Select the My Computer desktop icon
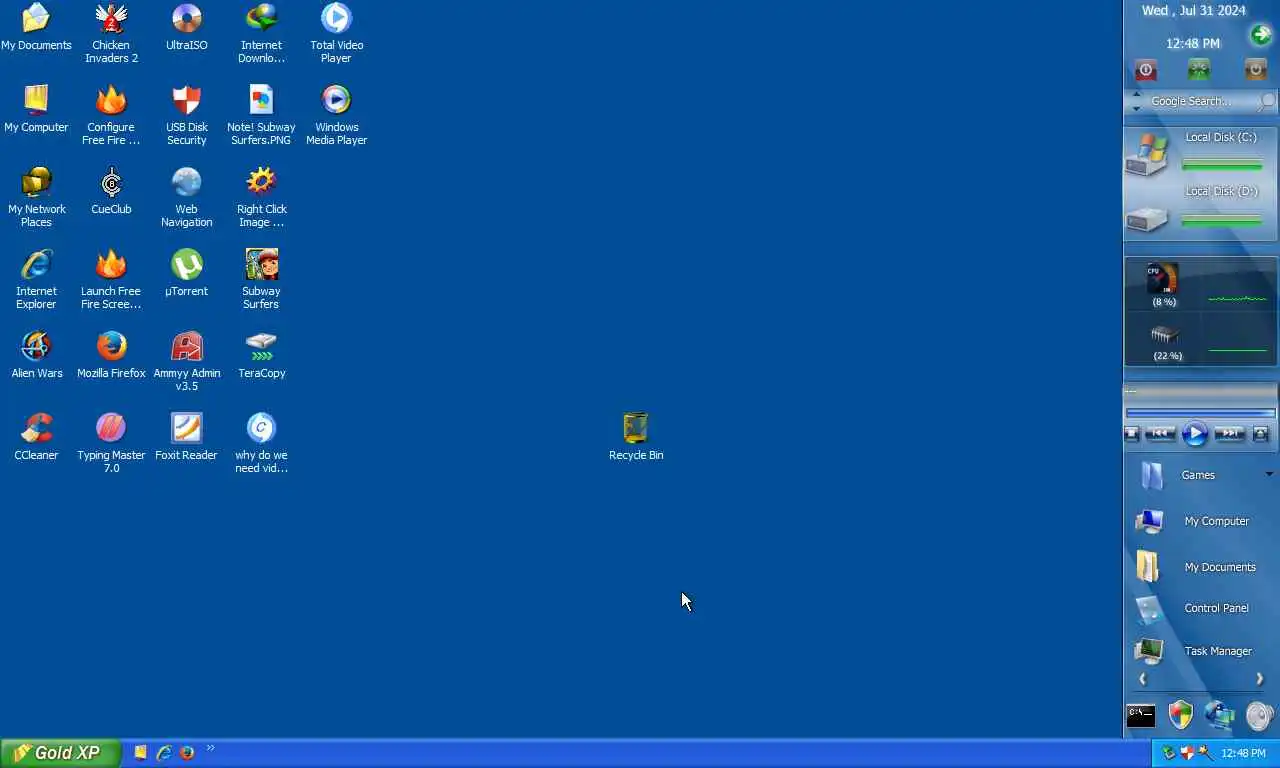Viewport: 1280px width, 768px height. pos(36,110)
